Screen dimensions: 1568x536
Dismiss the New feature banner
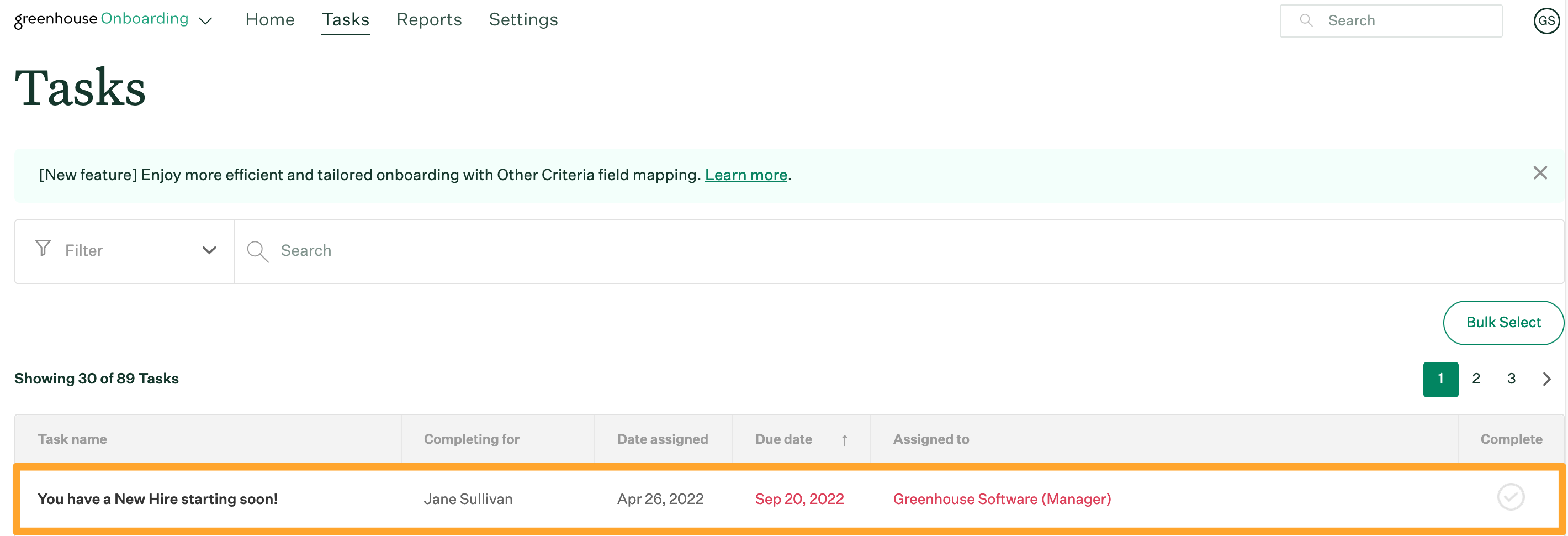(1539, 173)
